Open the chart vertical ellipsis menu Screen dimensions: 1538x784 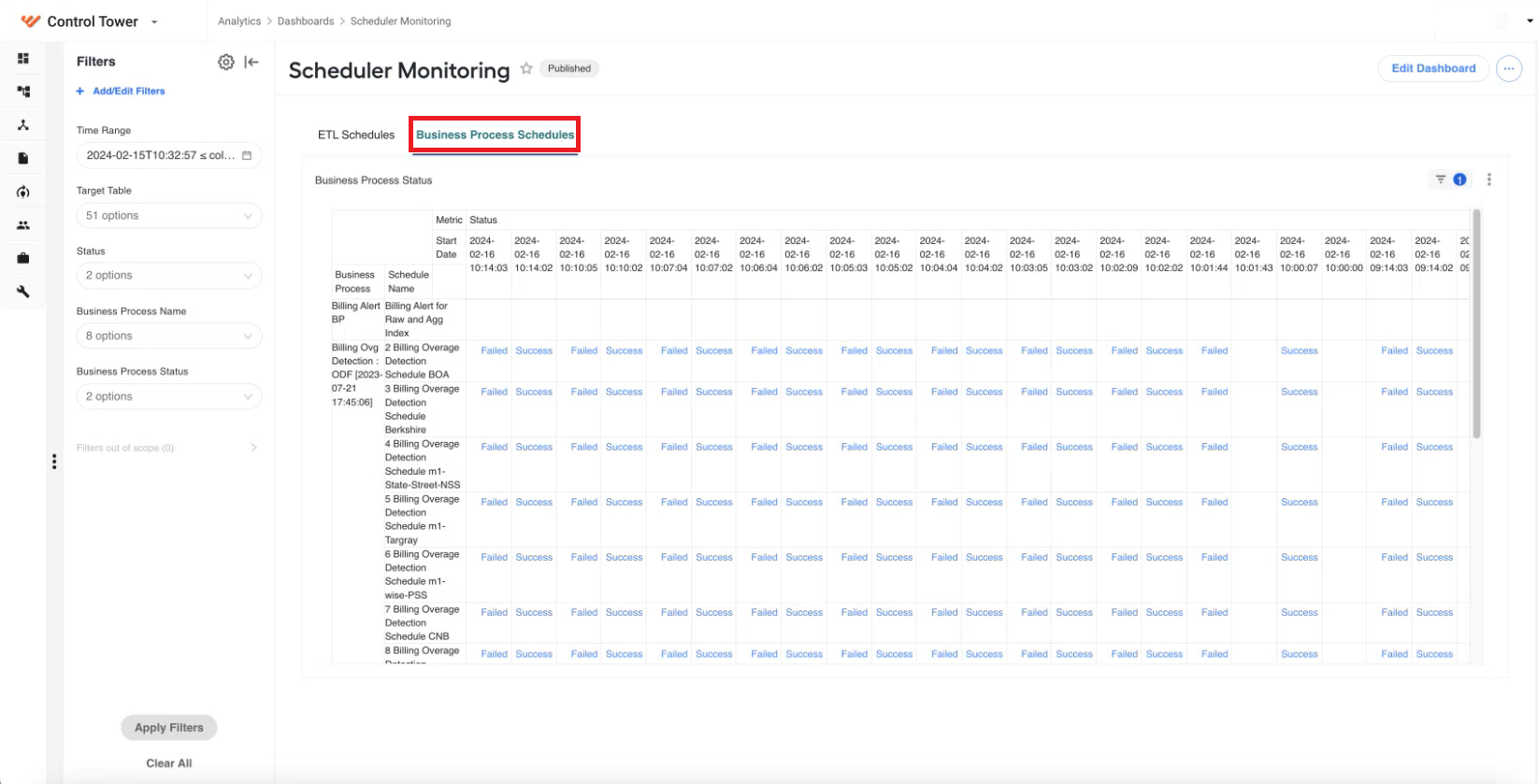(1489, 179)
